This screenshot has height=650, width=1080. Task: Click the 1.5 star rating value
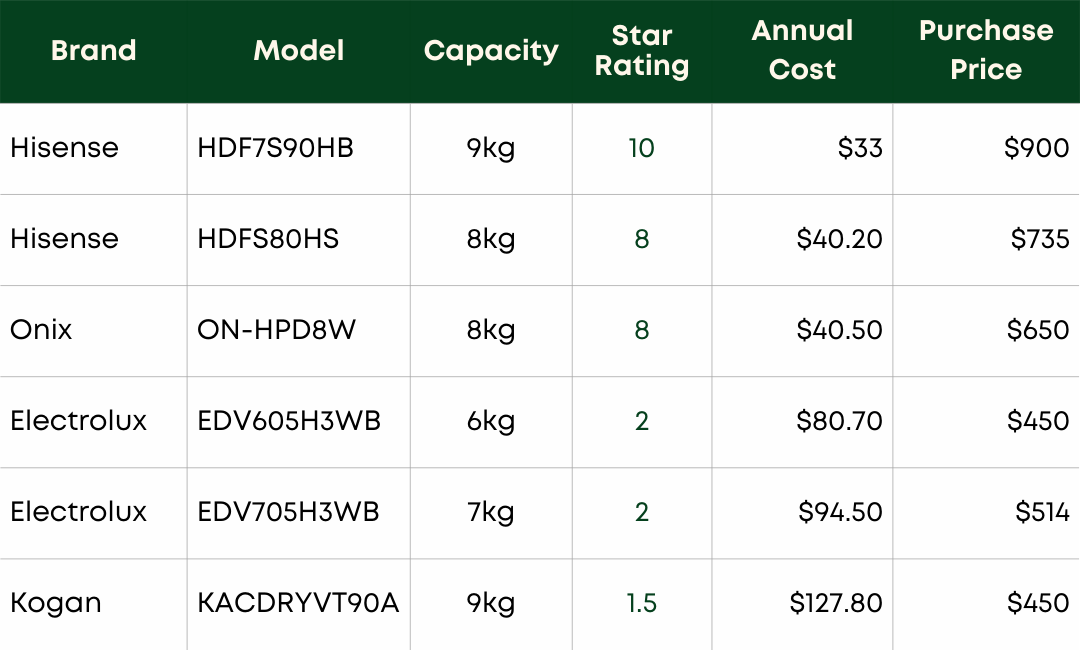coord(641,603)
